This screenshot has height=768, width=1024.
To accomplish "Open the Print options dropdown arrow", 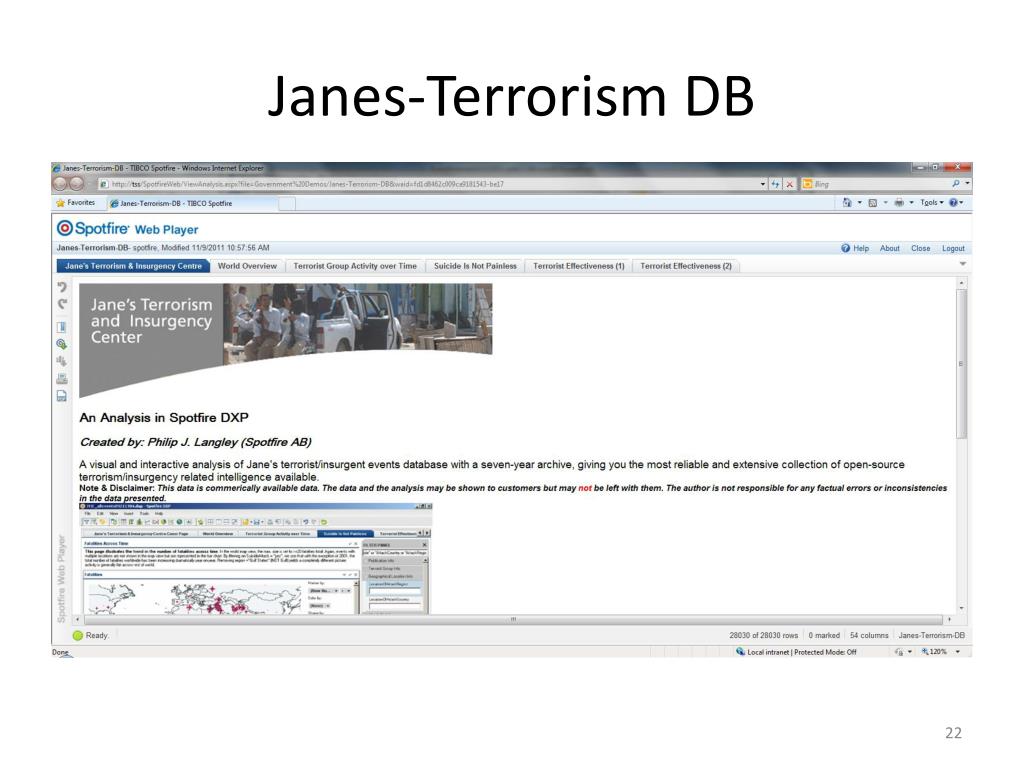I will 911,202.
